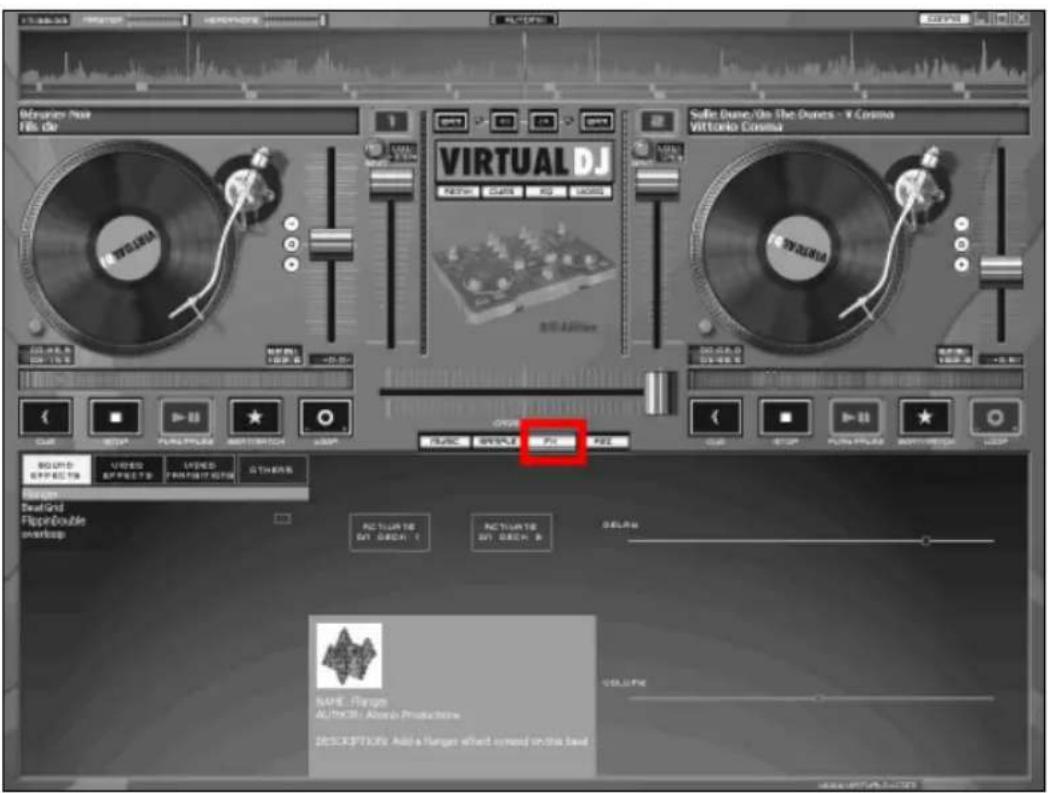Select the Others effects tab
The width and height of the screenshot is (1048, 793).
pyautogui.click(x=272, y=469)
